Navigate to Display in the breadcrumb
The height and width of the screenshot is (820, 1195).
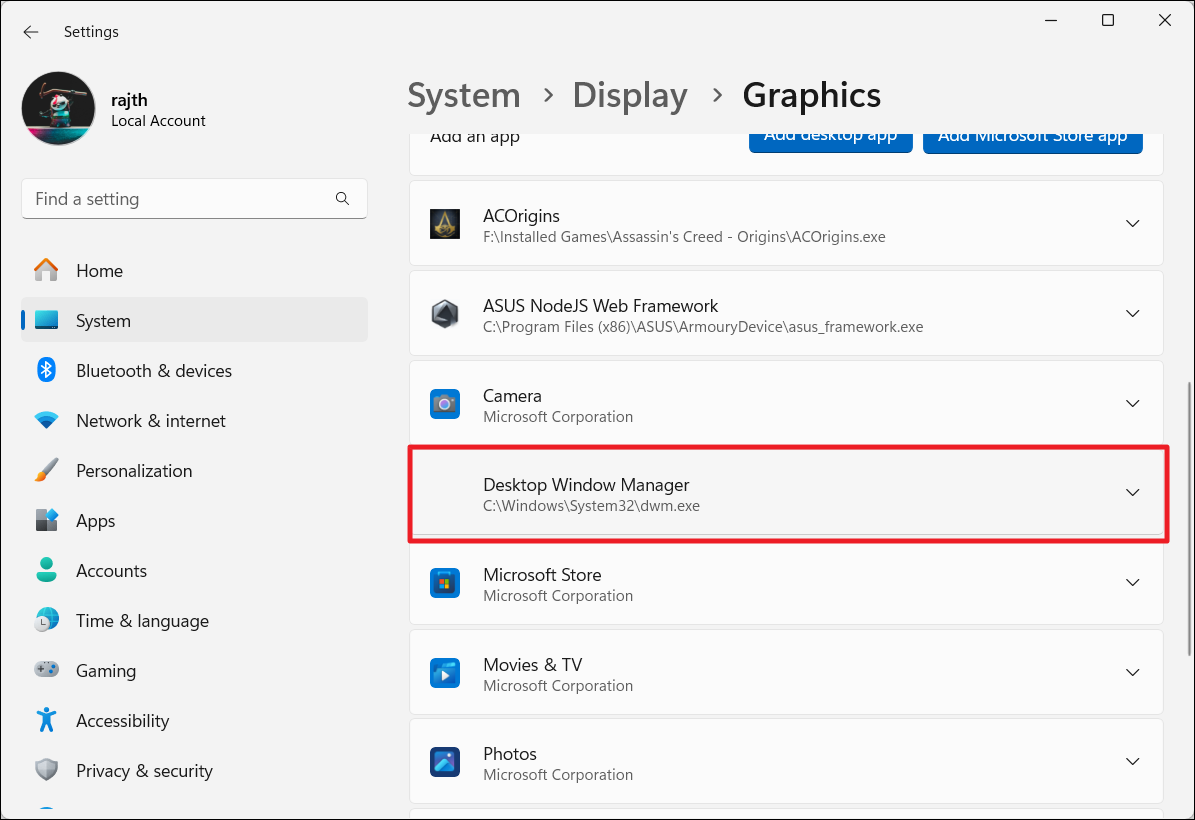pos(629,96)
